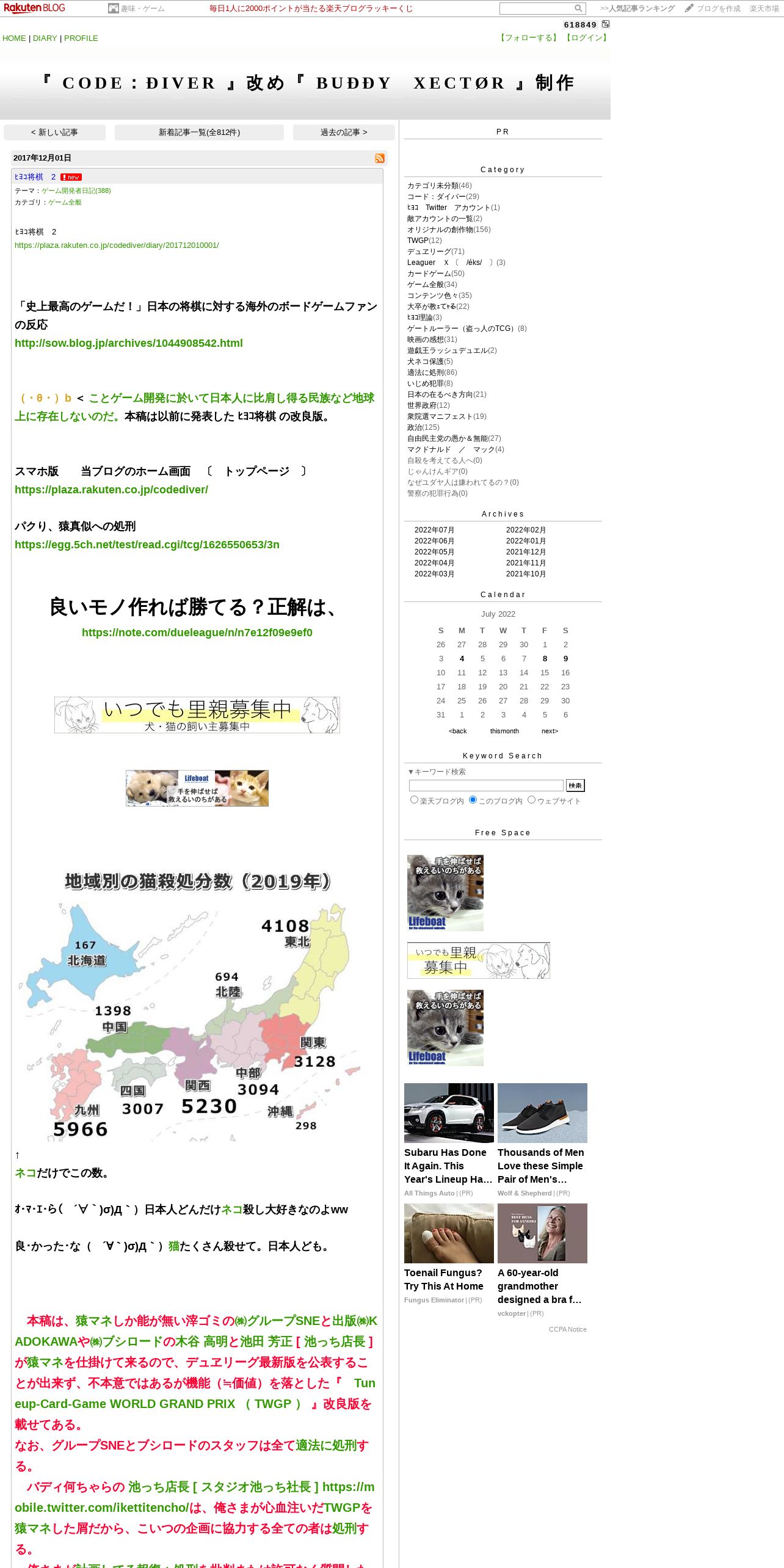Open the DIARY menu link
This screenshot has width=784, height=1568.
[45, 38]
